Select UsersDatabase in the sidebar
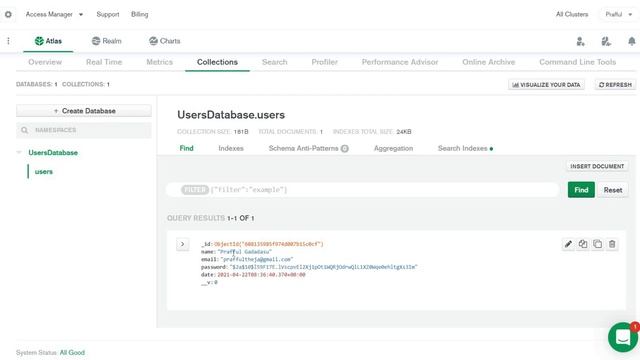Screen dimensions: 640x360 53,153
